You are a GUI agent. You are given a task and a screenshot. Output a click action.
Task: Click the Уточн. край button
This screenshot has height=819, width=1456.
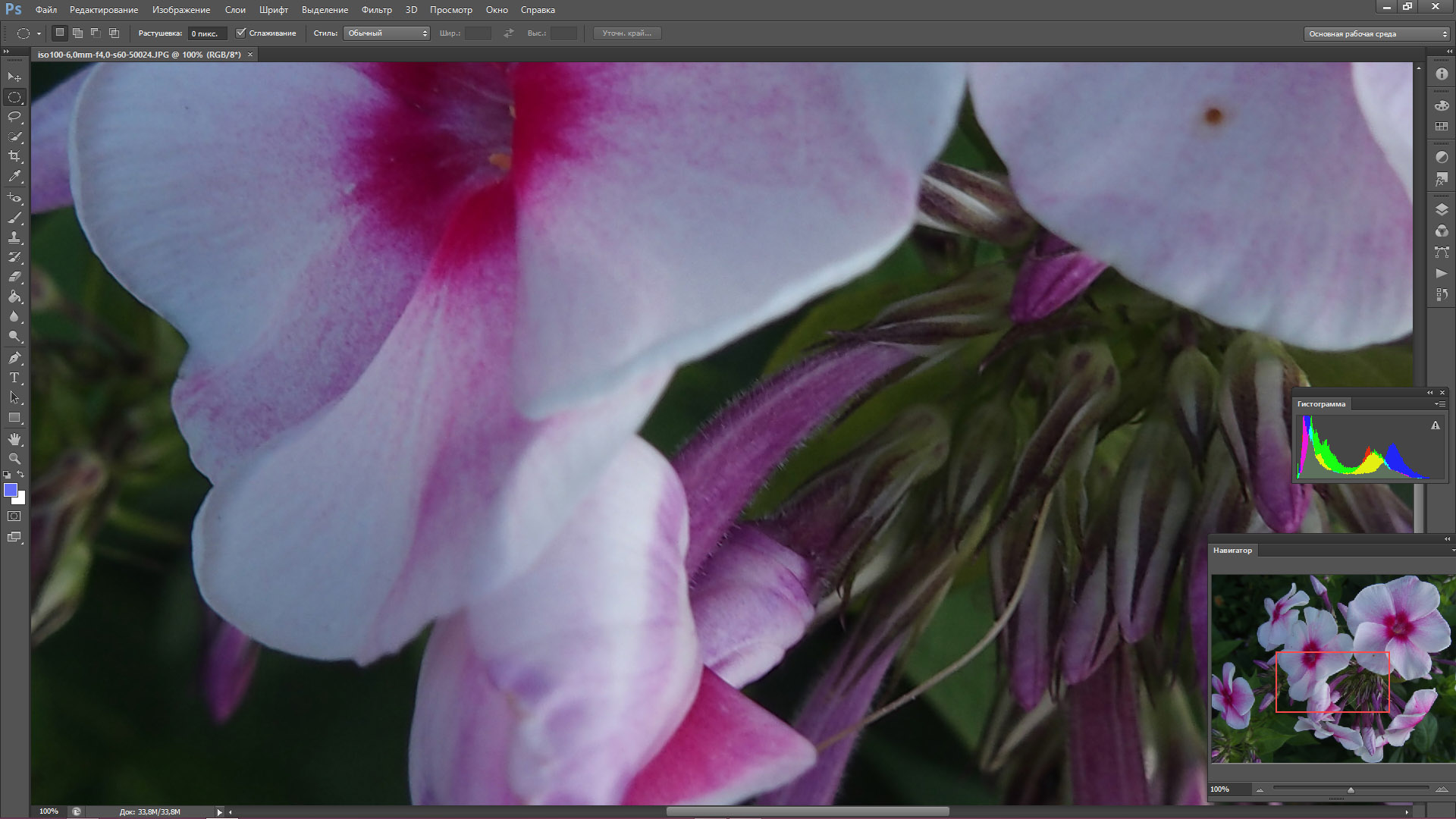pos(627,33)
